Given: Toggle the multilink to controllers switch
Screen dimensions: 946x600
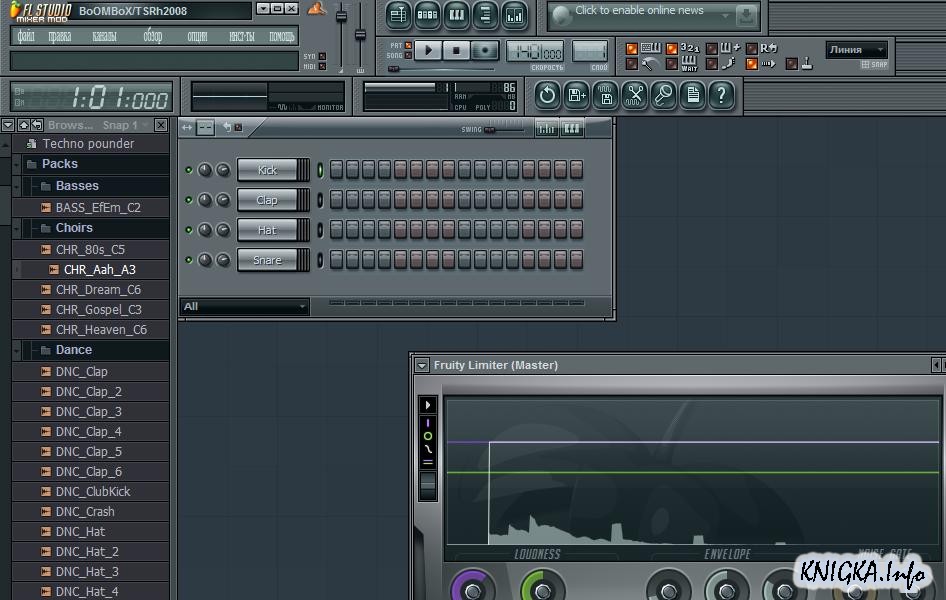Looking at the screenshot, I should coord(792,64).
